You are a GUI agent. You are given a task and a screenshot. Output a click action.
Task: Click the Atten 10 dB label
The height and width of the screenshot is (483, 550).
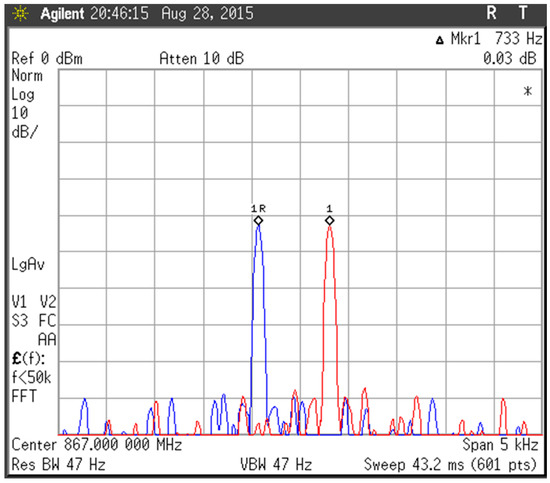(x=201, y=58)
